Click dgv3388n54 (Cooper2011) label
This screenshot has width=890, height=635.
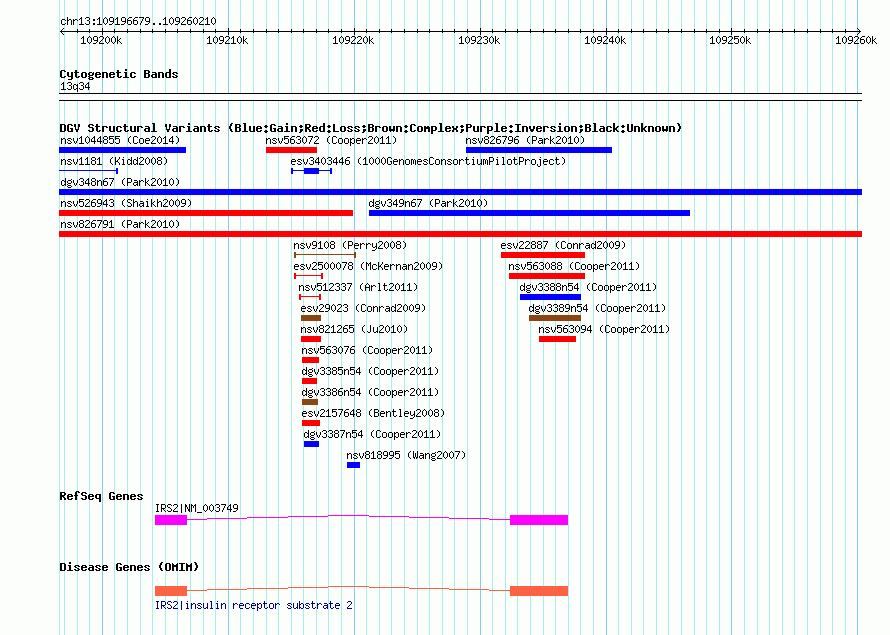pyautogui.click(x=588, y=287)
